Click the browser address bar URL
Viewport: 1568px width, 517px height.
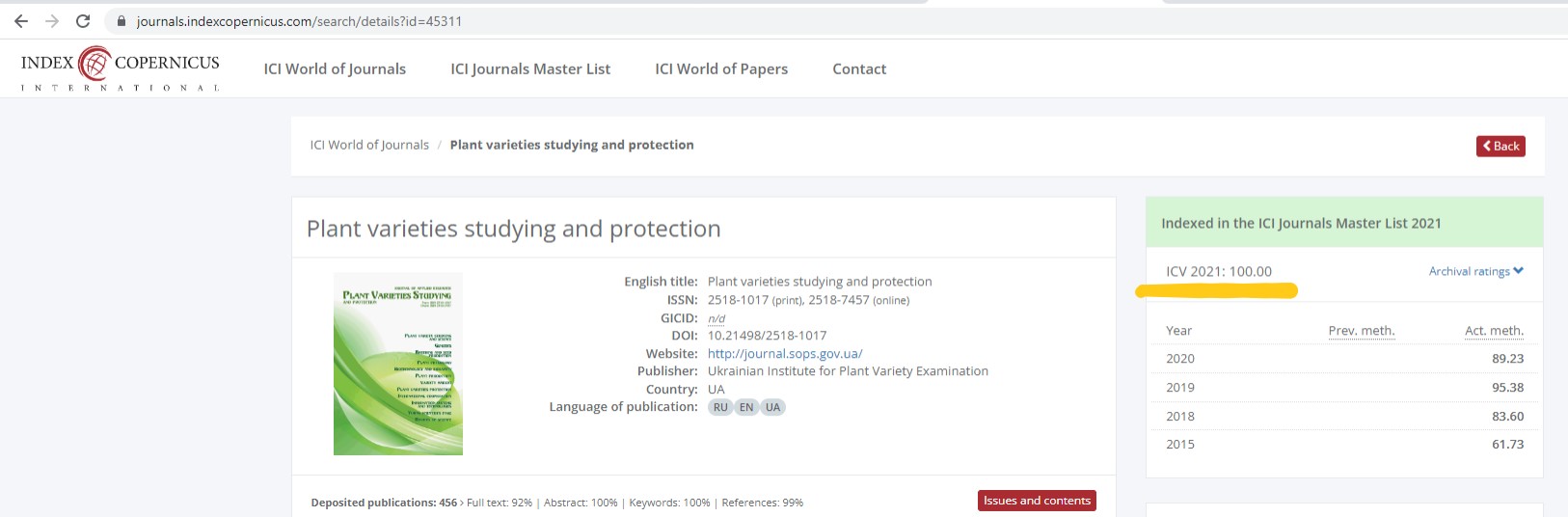click(x=299, y=21)
